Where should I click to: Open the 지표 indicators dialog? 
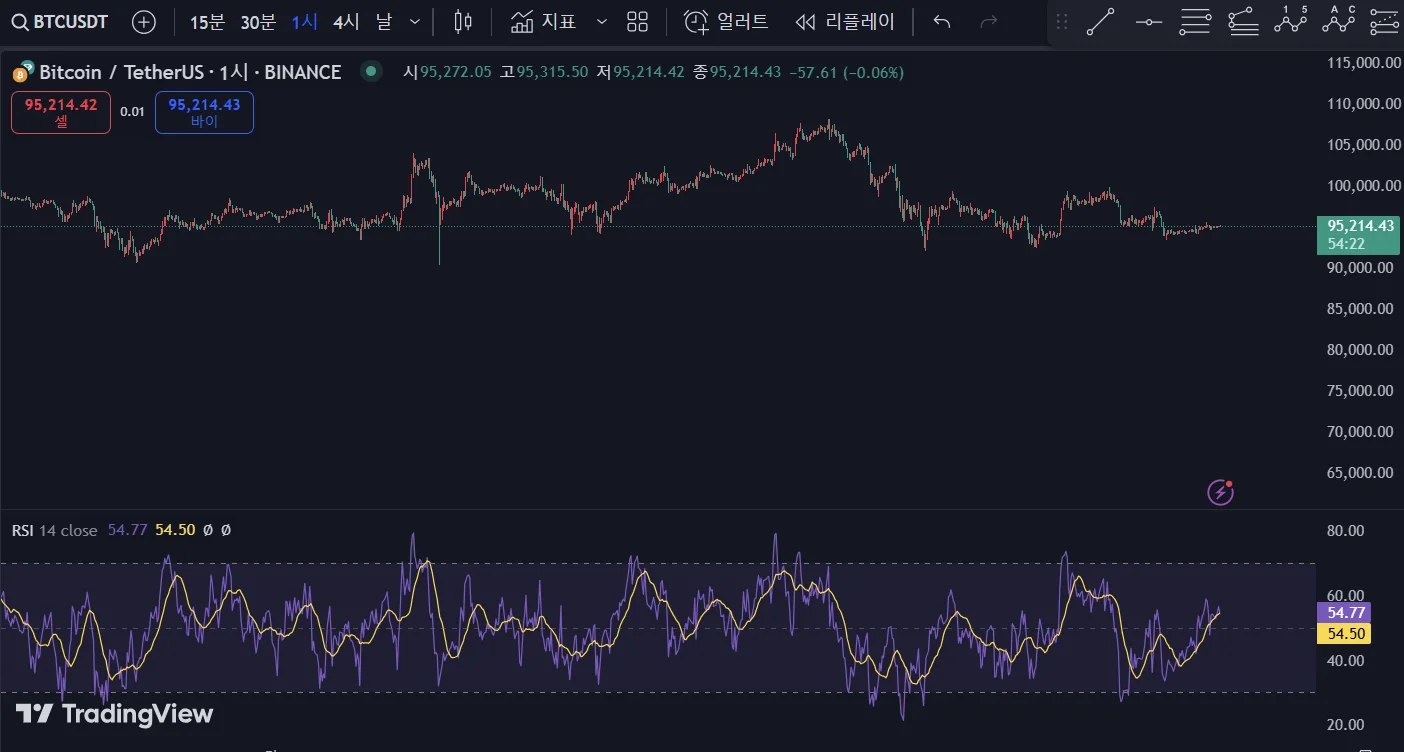pyautogui.click(x=543, y=22)
